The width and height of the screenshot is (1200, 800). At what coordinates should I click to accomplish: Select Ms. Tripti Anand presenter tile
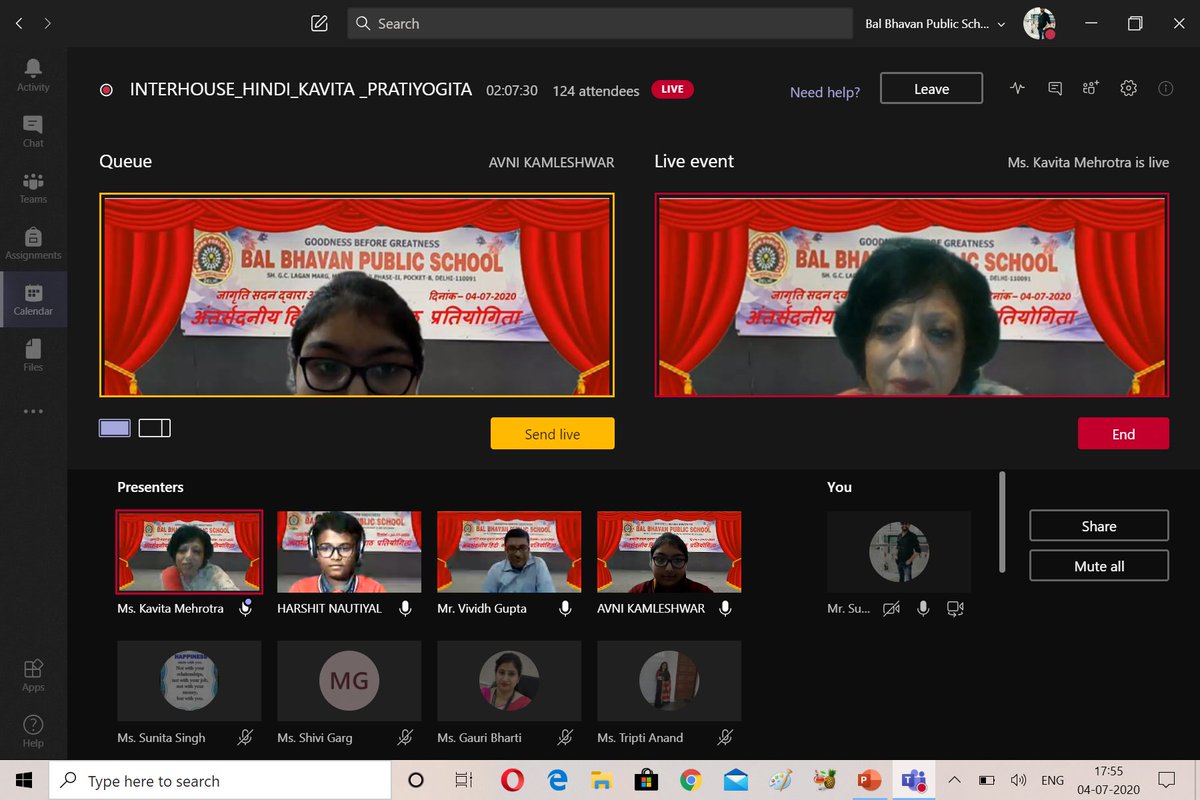(669, 681)
